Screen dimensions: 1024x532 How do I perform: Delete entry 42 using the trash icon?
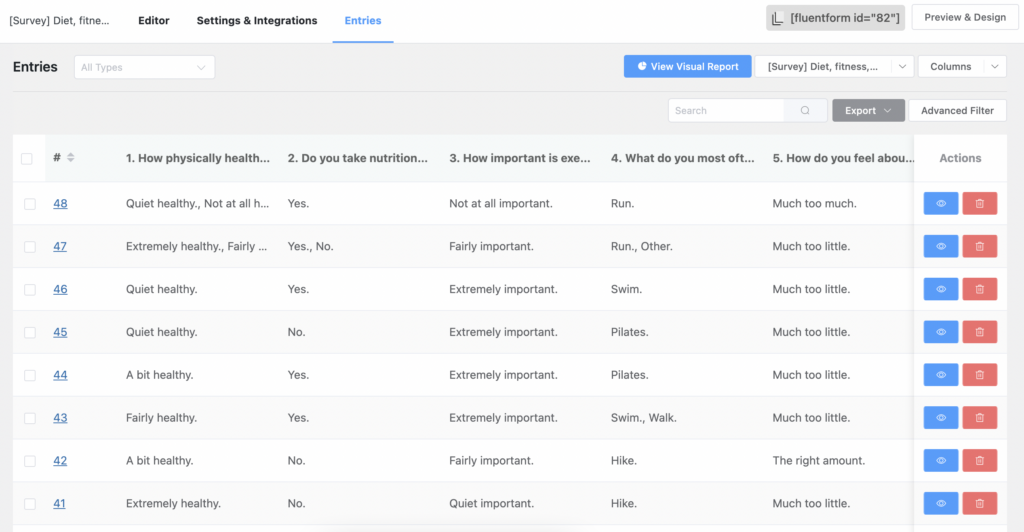click(x=979, y=461)
